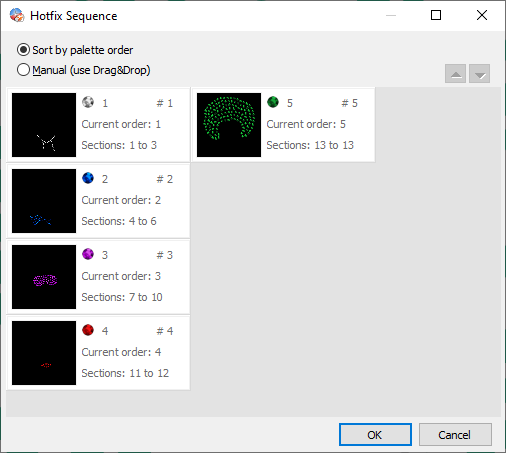The width and height of the screenshot is (506, 453).
Task: Click 'Current order: 1' text
Action: (x=121, y=124)
